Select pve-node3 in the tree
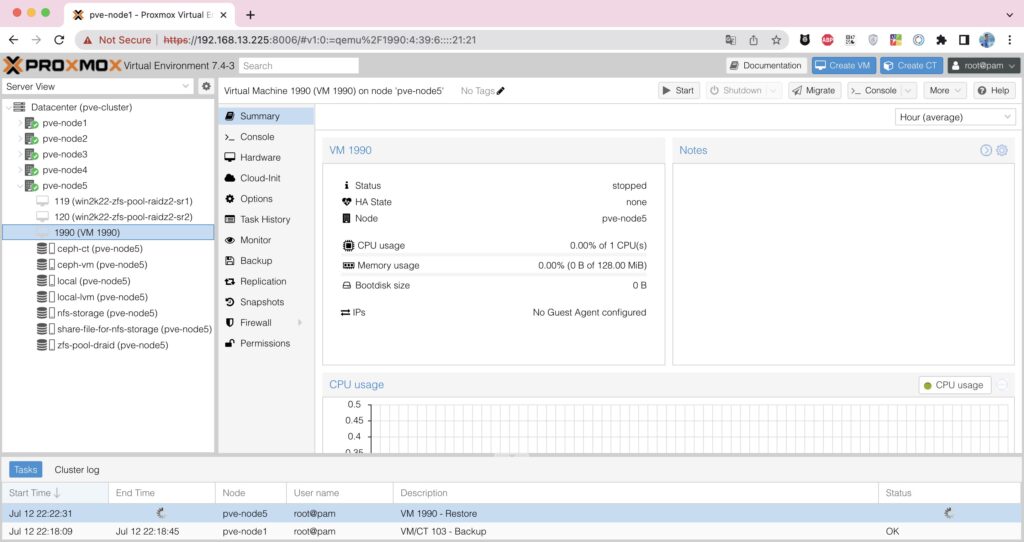The image size is (1024, 542). [65, 154]
